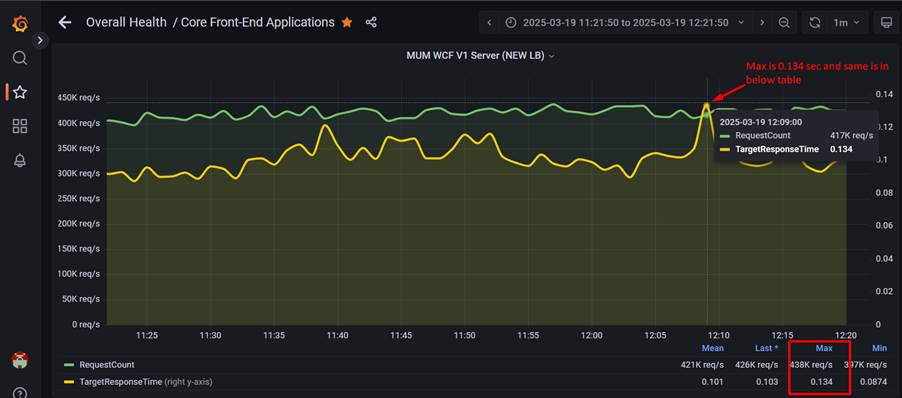
Task: Open the 1m refresh interval dropdown
Action: 846,22
